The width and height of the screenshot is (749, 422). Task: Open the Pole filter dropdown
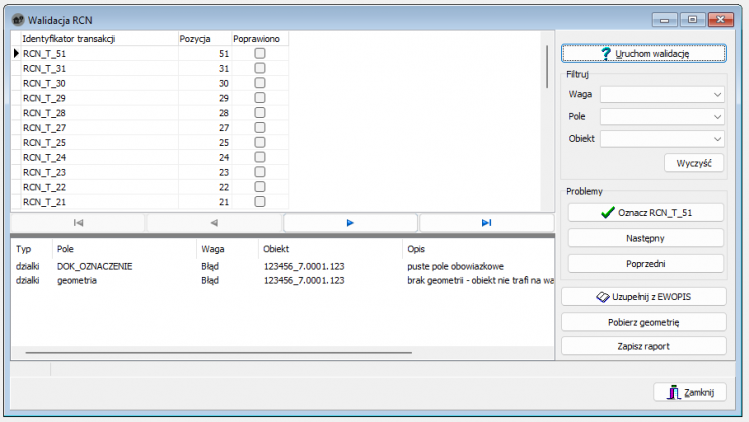[x=662, y=117]
